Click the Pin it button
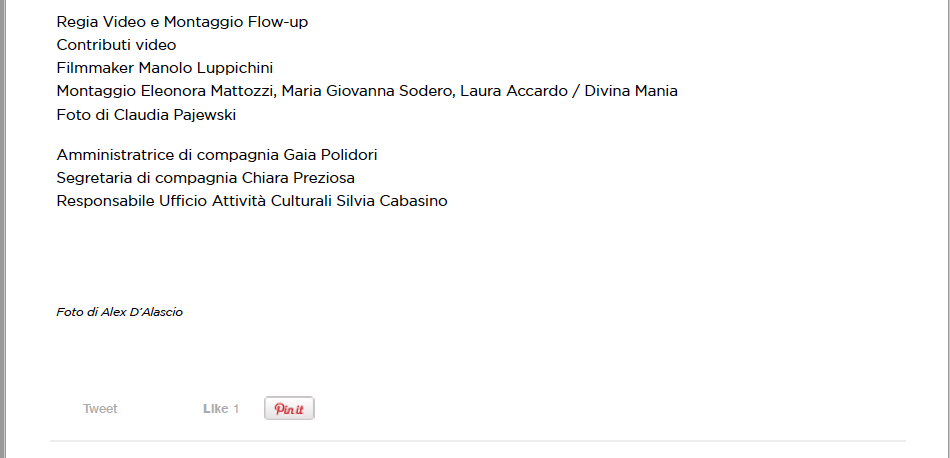 289,408
